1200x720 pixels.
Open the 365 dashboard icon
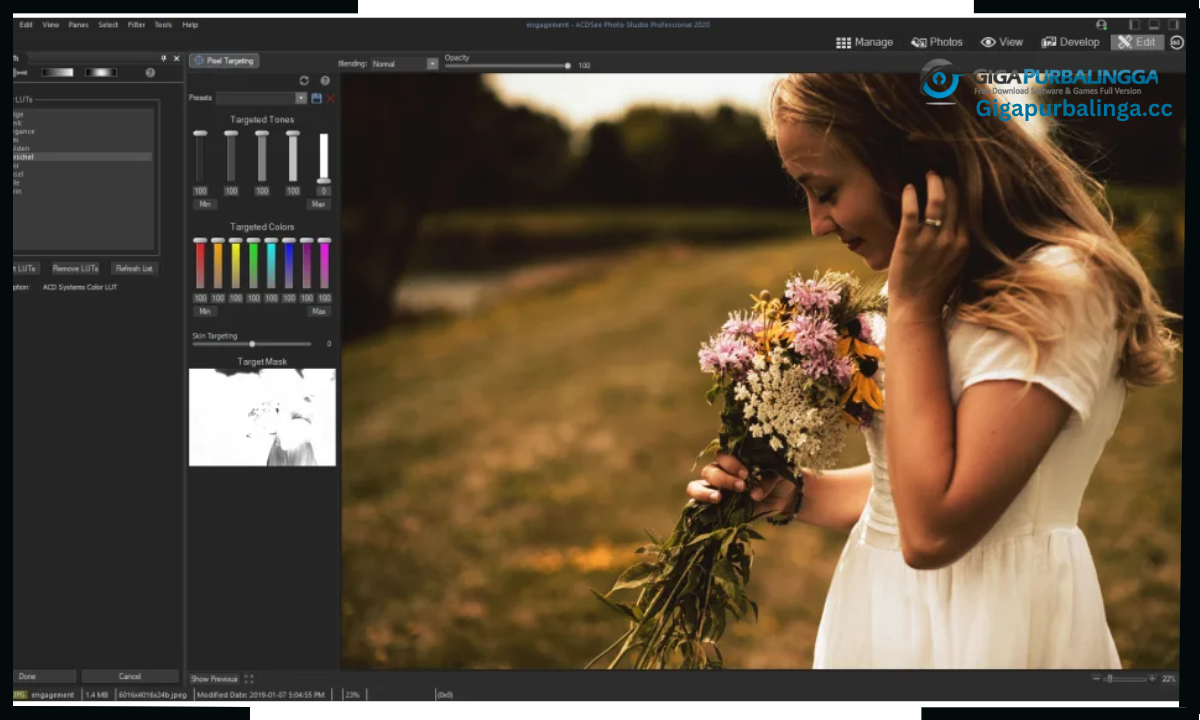tap(1177, 42)
